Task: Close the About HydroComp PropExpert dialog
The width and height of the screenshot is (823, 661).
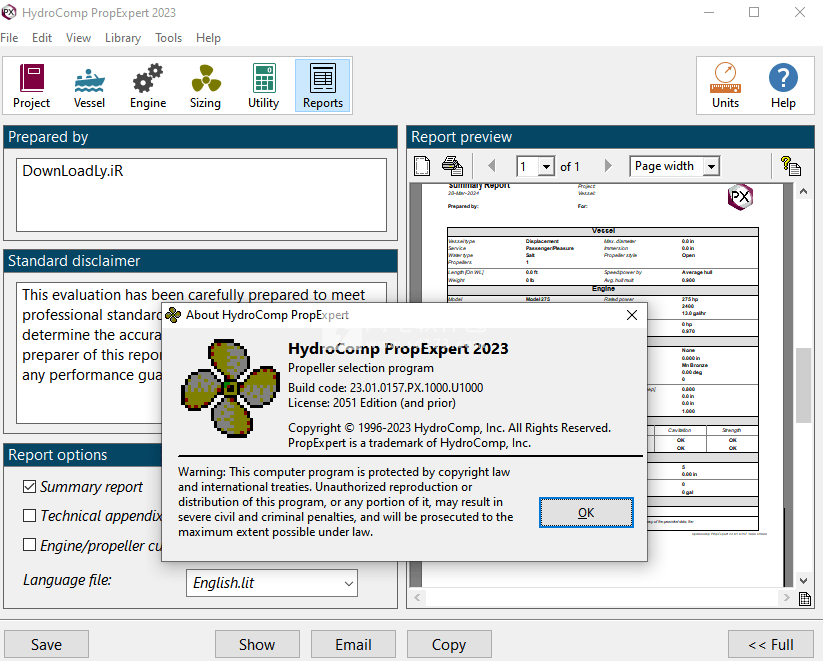Action: [x=632, y=315]
